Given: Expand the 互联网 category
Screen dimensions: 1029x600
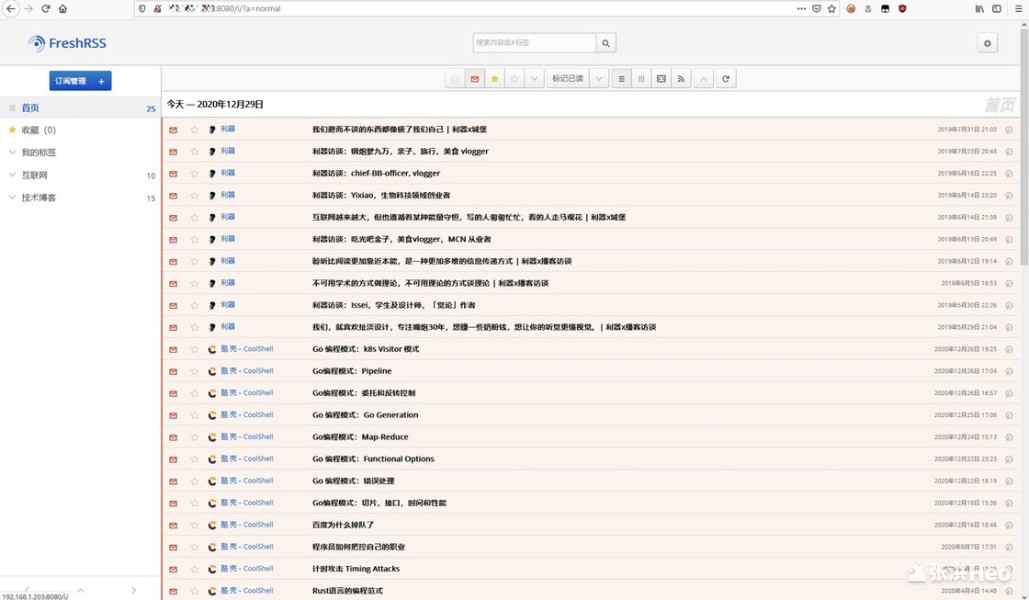Looking at the screenshot, I should (x=12, y=175).
